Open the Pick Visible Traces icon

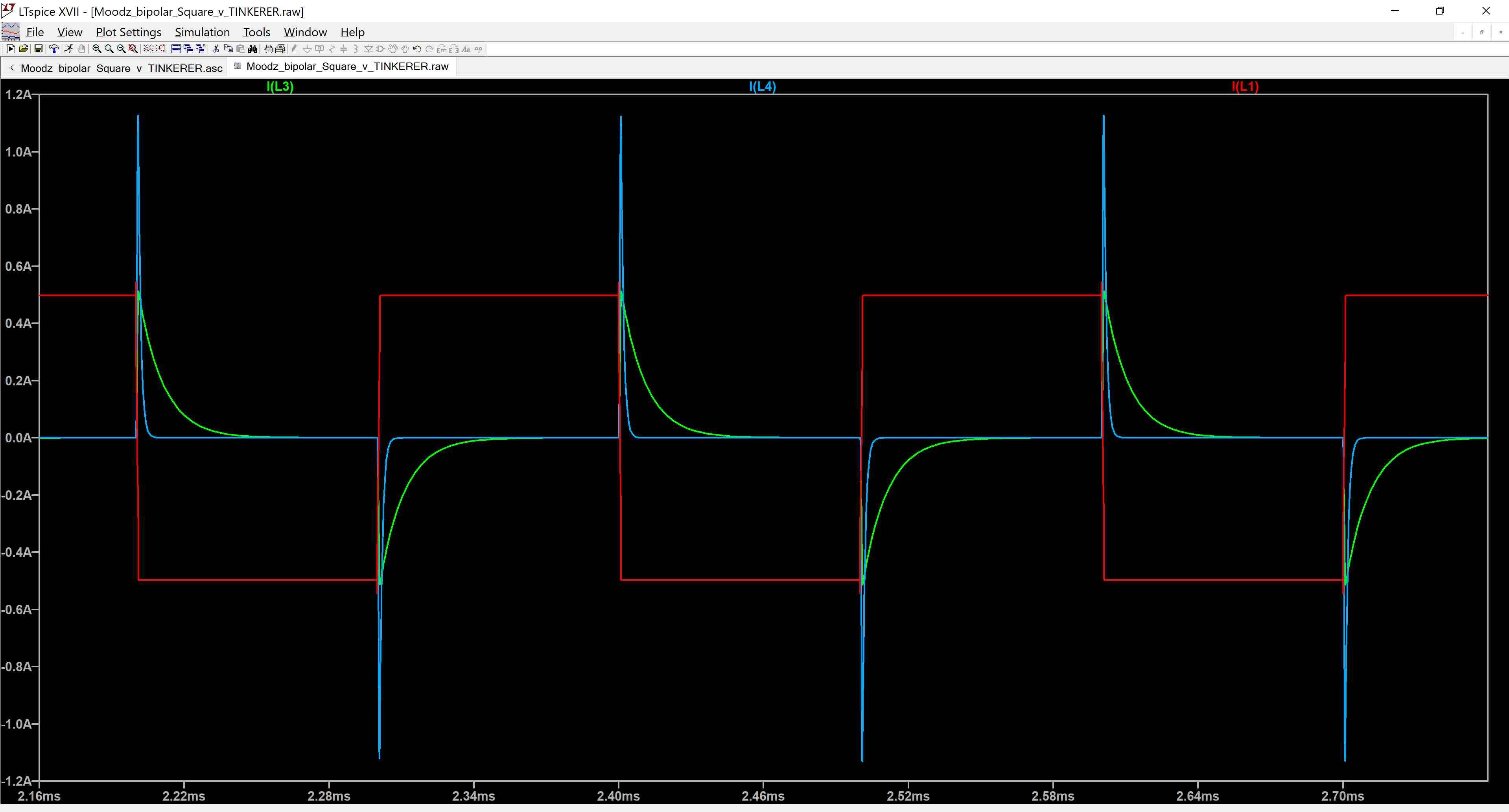149,49
